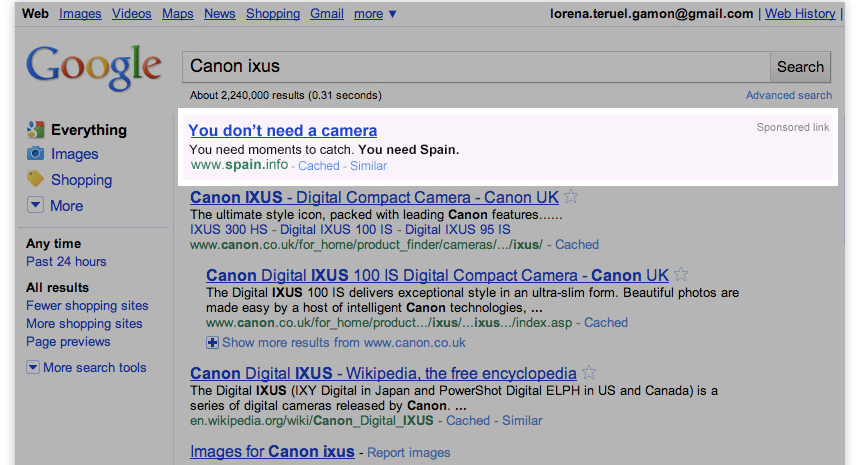The height and width of the screenshot is (465, 860).
Task: Click the Images camera icon in sidebar
Action: coord(35,154)
